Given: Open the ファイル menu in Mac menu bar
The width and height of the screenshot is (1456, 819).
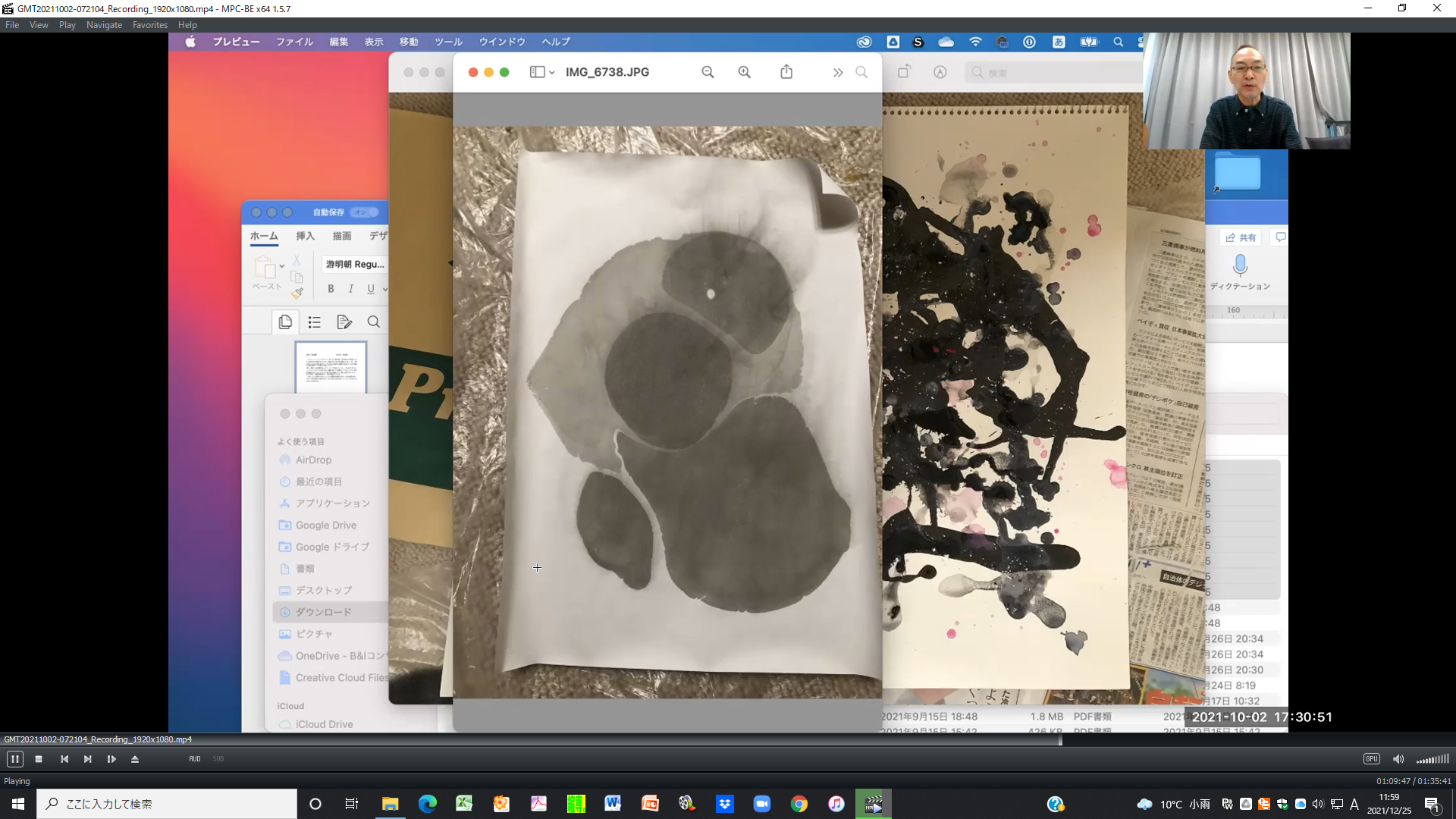Looking at the screenshot, I should coord(294,42).
